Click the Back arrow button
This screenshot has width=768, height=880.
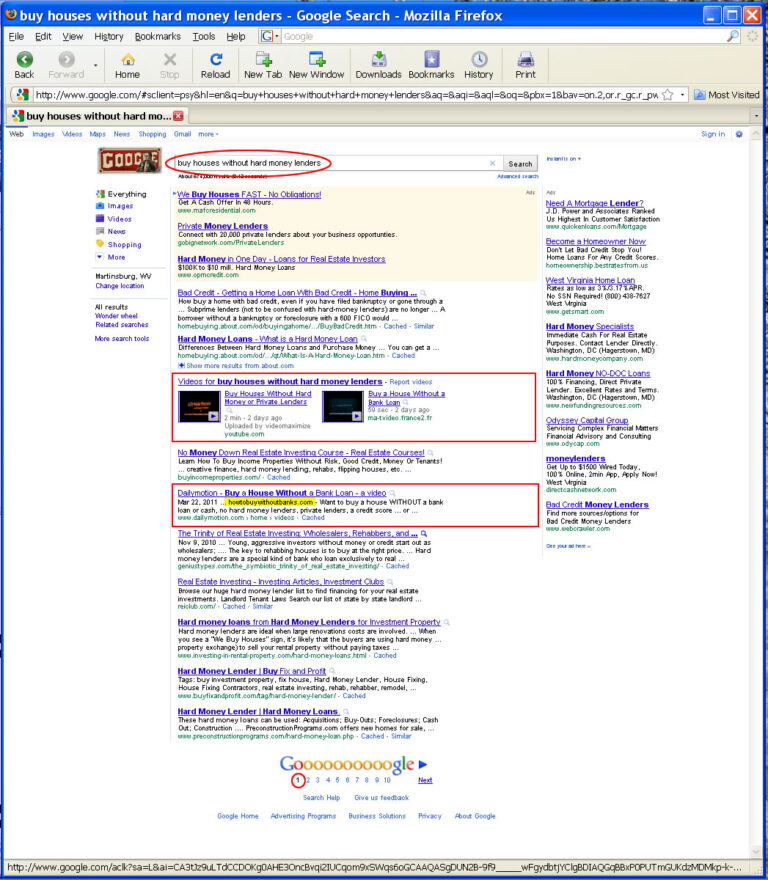[24, 59]
